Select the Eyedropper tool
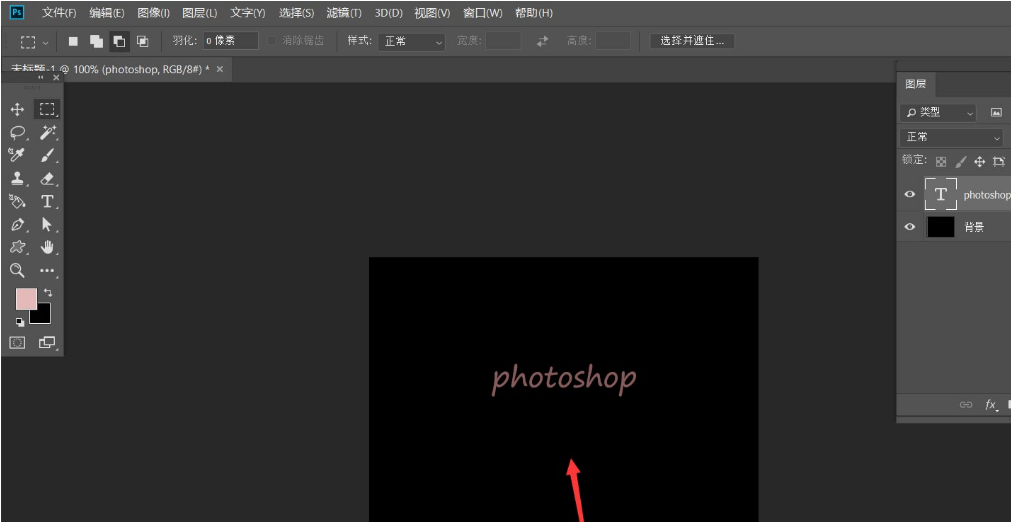This screenshot has height=522, width=1011. click(17, 156)
